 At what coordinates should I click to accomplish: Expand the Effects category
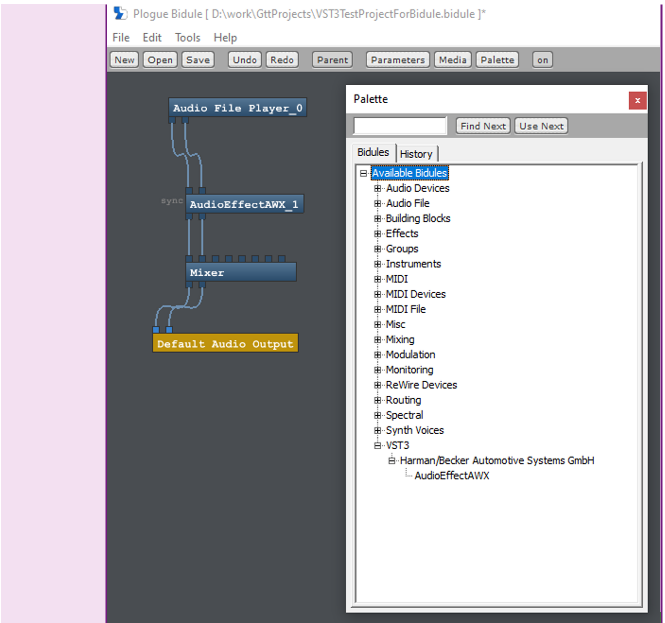[377, 234]
